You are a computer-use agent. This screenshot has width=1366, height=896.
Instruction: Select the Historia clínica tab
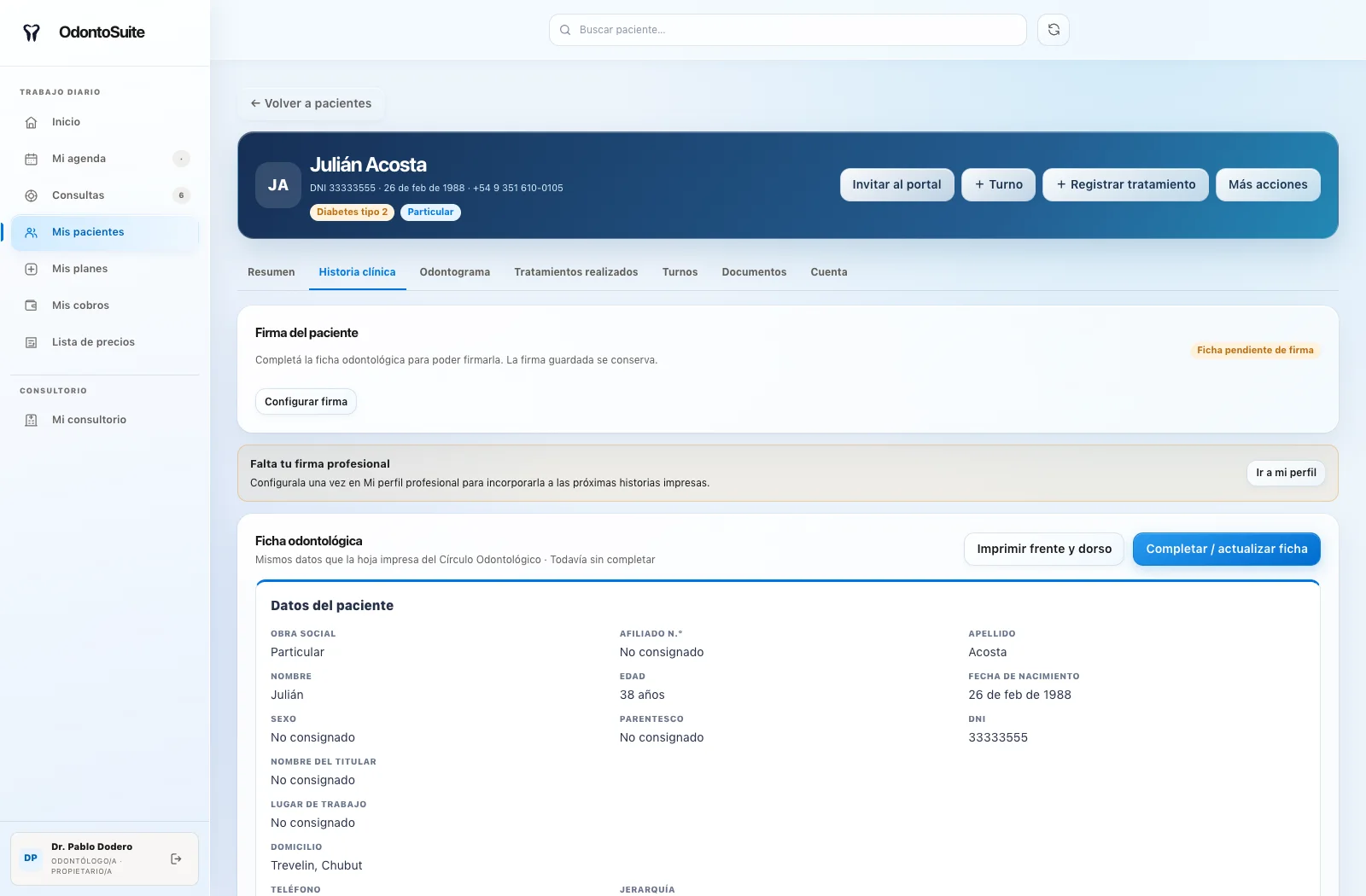click(x=357, y=272)
